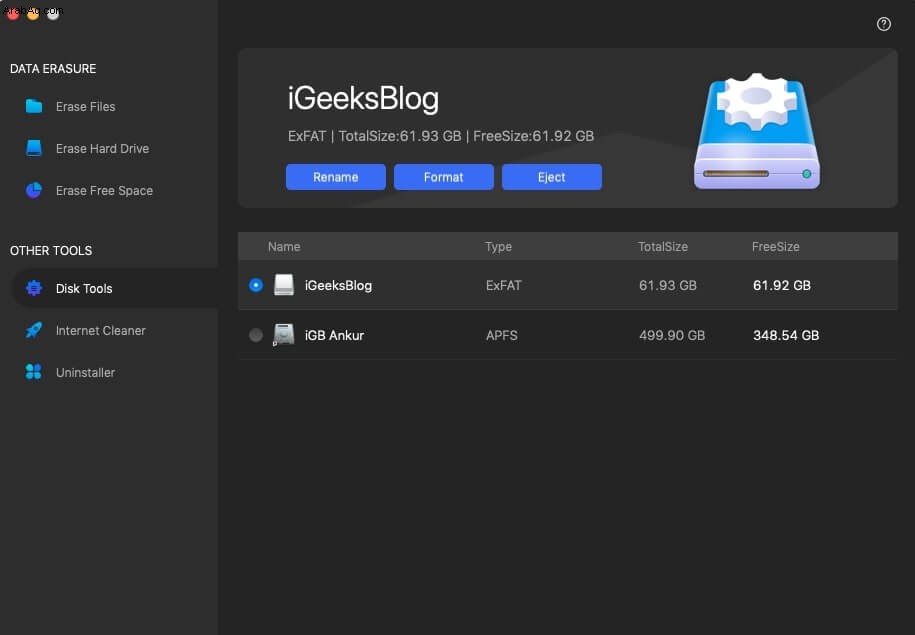This screenshot has width=915, height=635.
Task: Click ExFAT type cell
Action: click(x=504, y=285)
